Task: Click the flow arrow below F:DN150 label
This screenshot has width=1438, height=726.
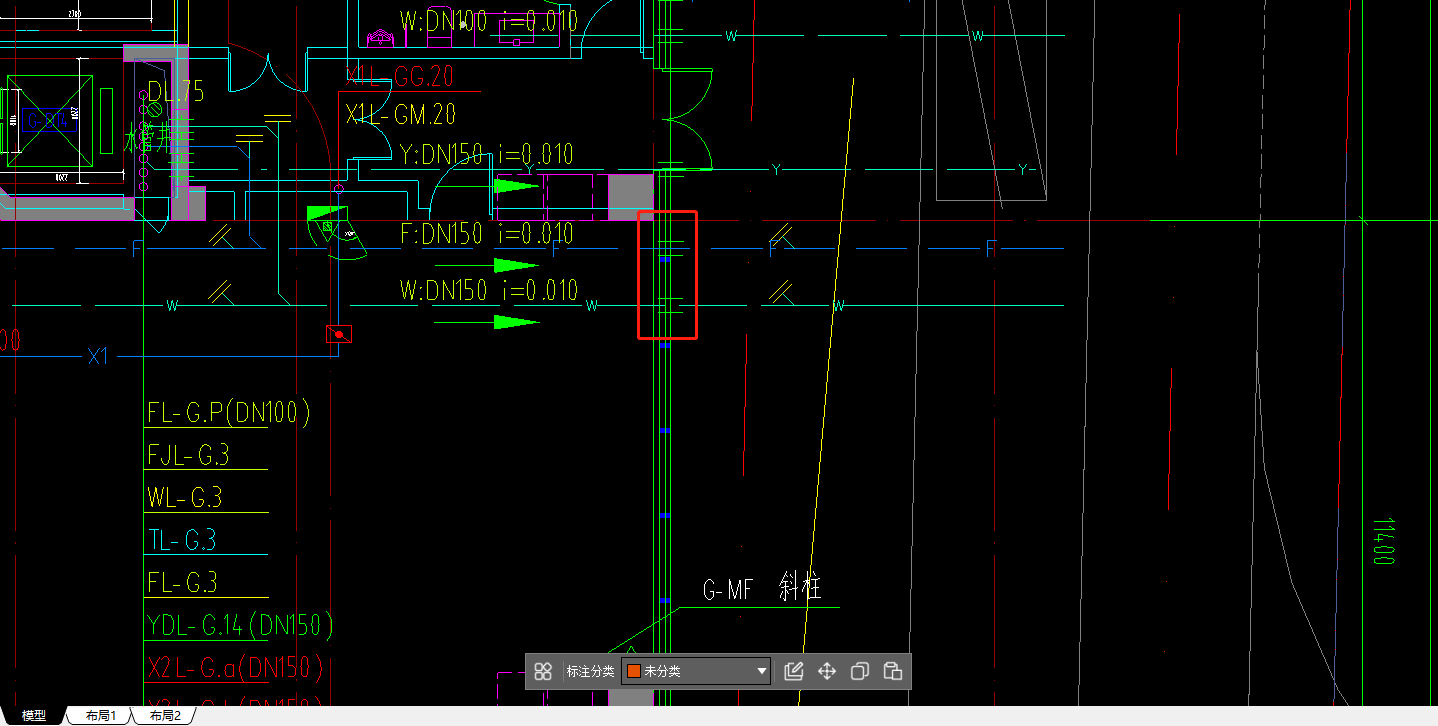Action: pos(516,265)
